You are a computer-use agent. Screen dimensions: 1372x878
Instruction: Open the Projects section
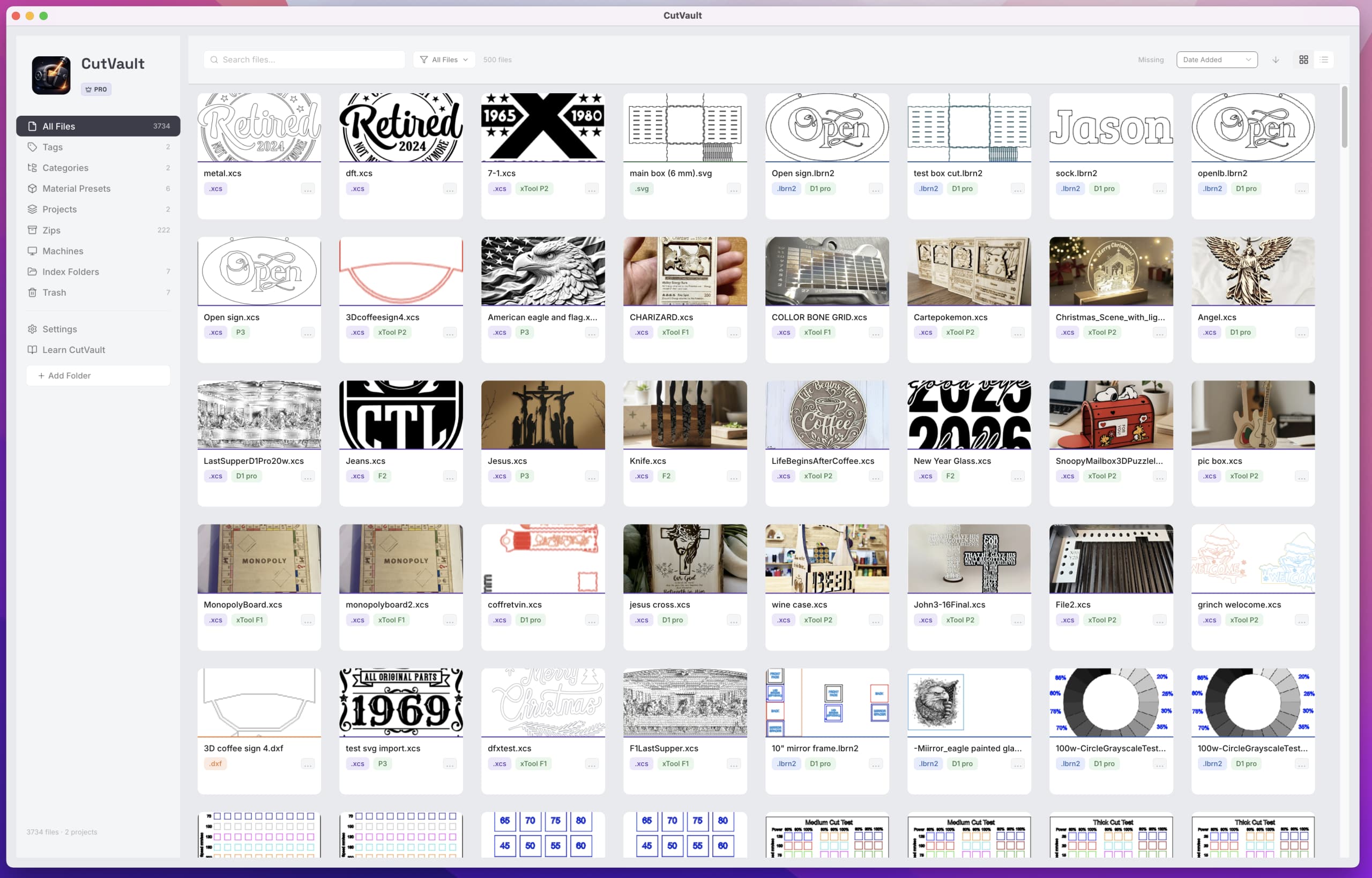coord(98,209)
